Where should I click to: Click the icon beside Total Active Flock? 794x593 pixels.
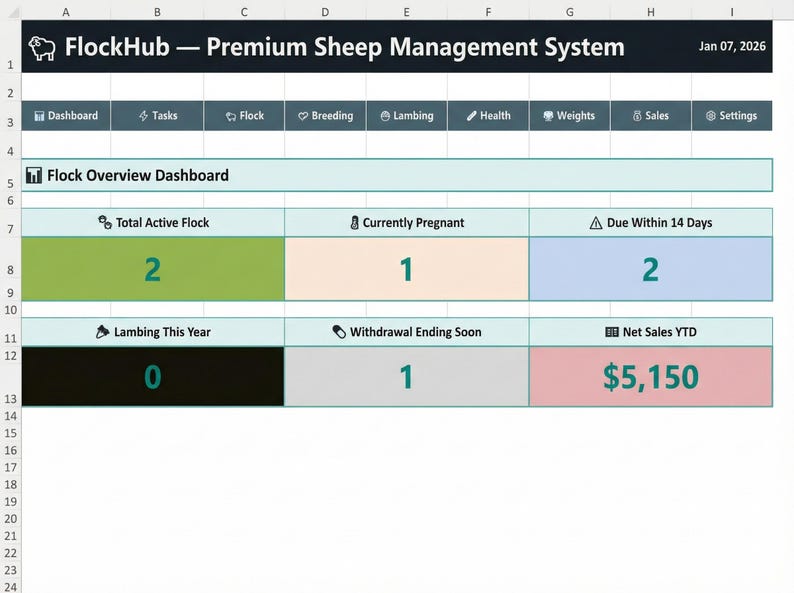click(105, 222)
